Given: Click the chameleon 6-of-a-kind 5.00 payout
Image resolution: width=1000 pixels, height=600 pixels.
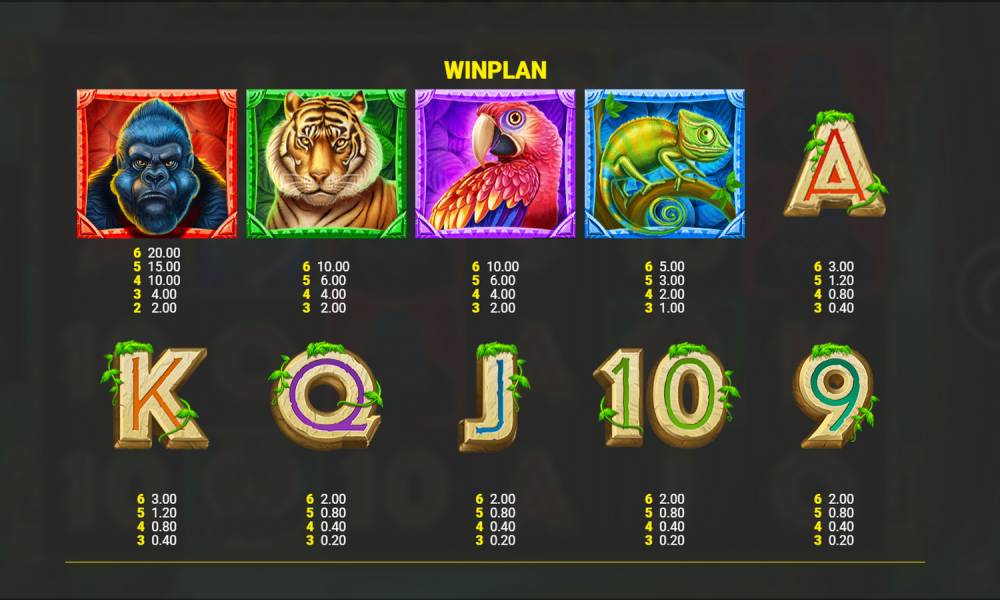Looking at the screenshot, I should pyautogui.click(x=665, y=267).
